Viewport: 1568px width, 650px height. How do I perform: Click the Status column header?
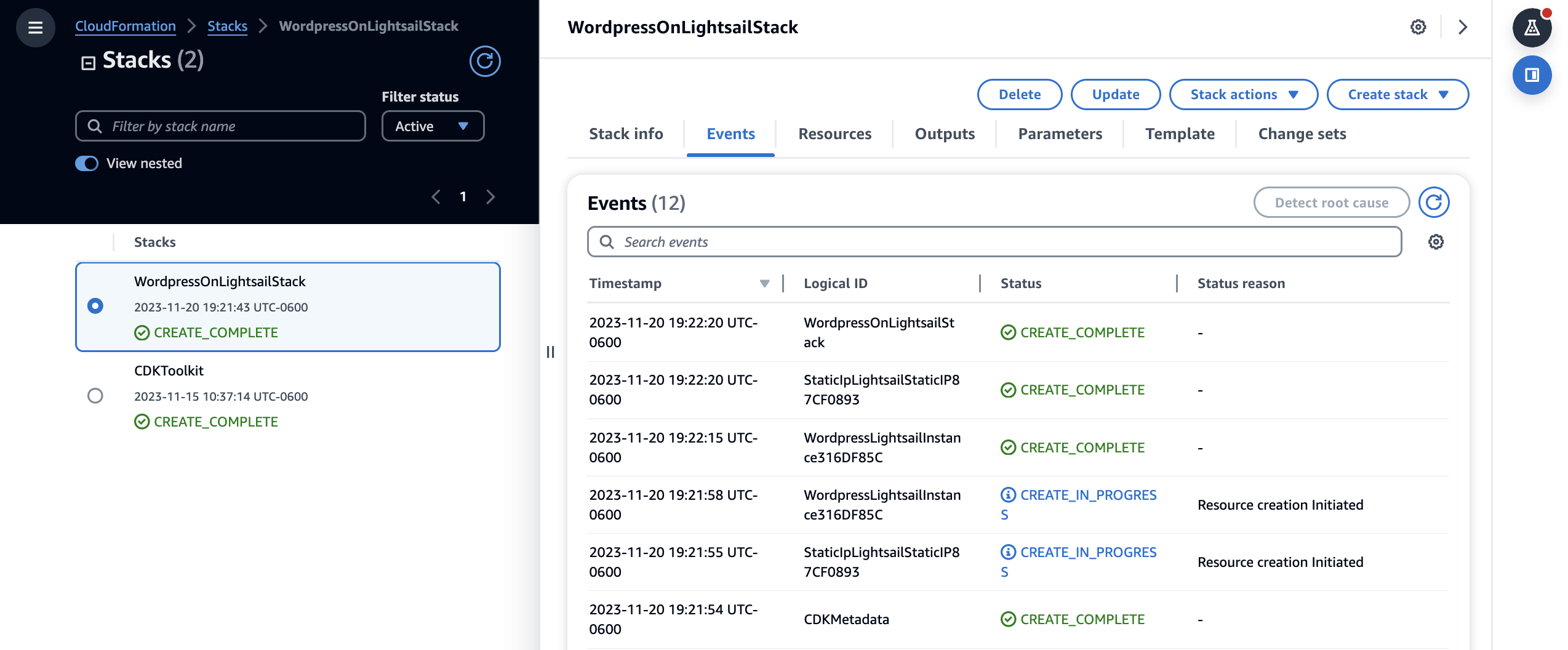[1020, 283]
